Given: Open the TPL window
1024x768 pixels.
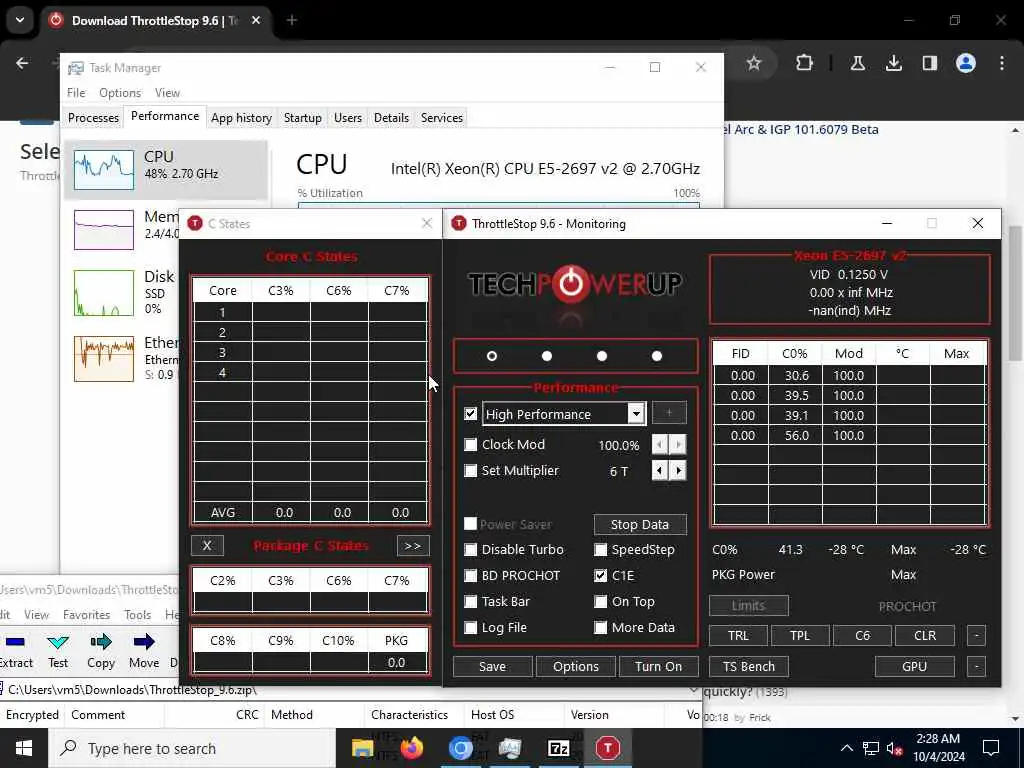Looking at the screenshot, I should (x=800, y=635).
